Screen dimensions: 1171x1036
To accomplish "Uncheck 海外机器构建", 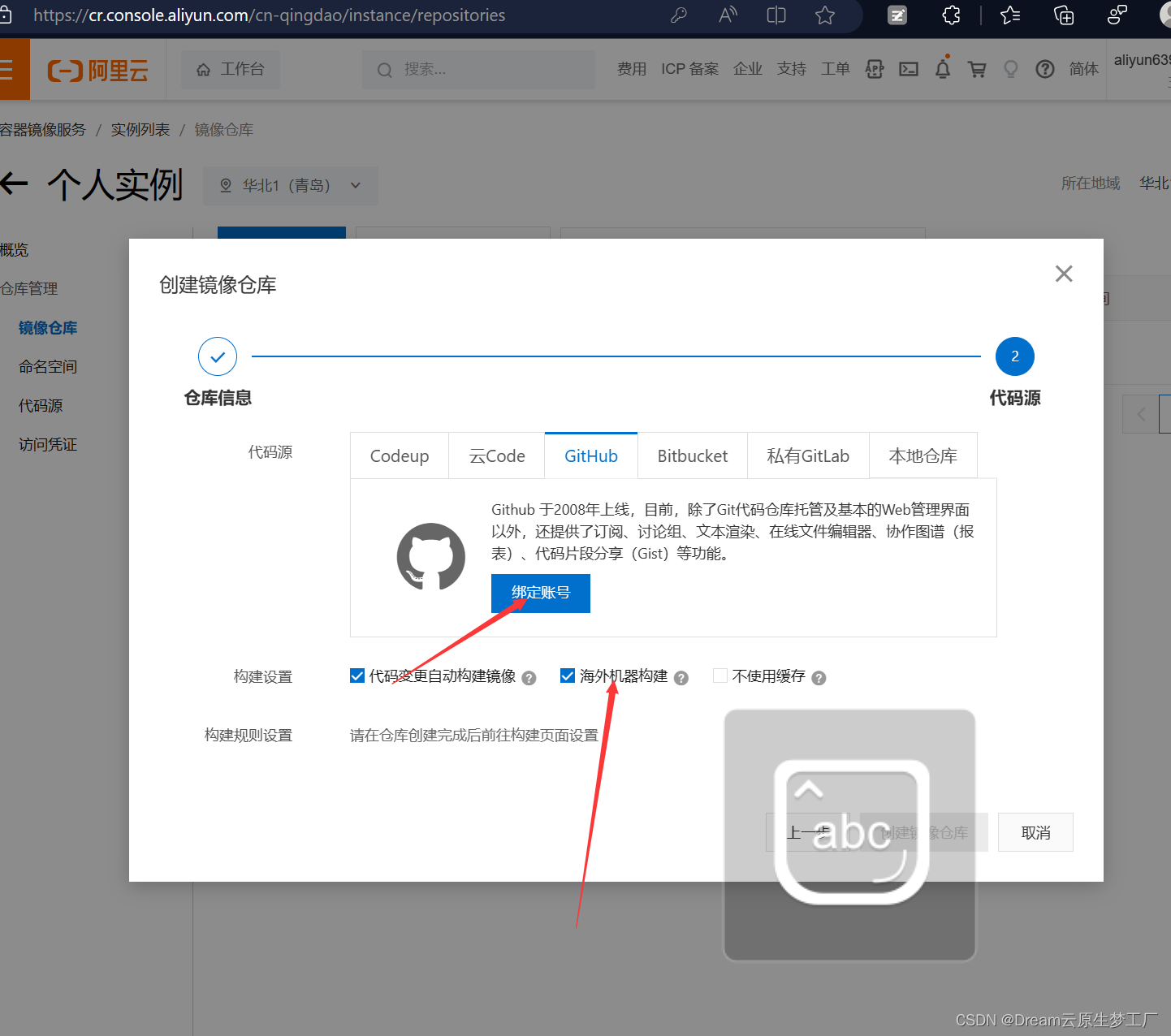I will click(568, 676).
